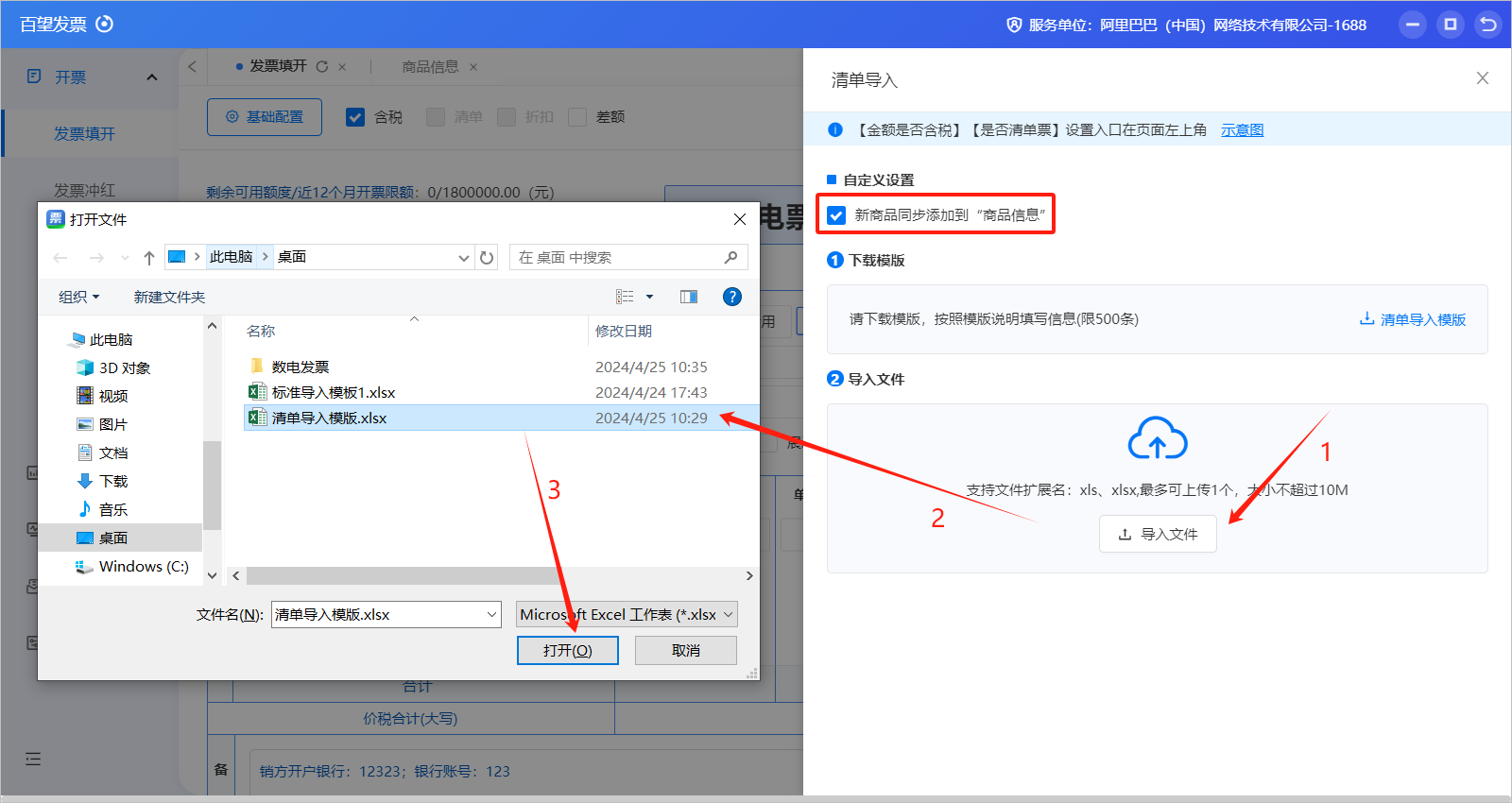The image size is (1512, 803).
Task: Click the tab bar left scroll chevron
Action: tap(192, 66)
